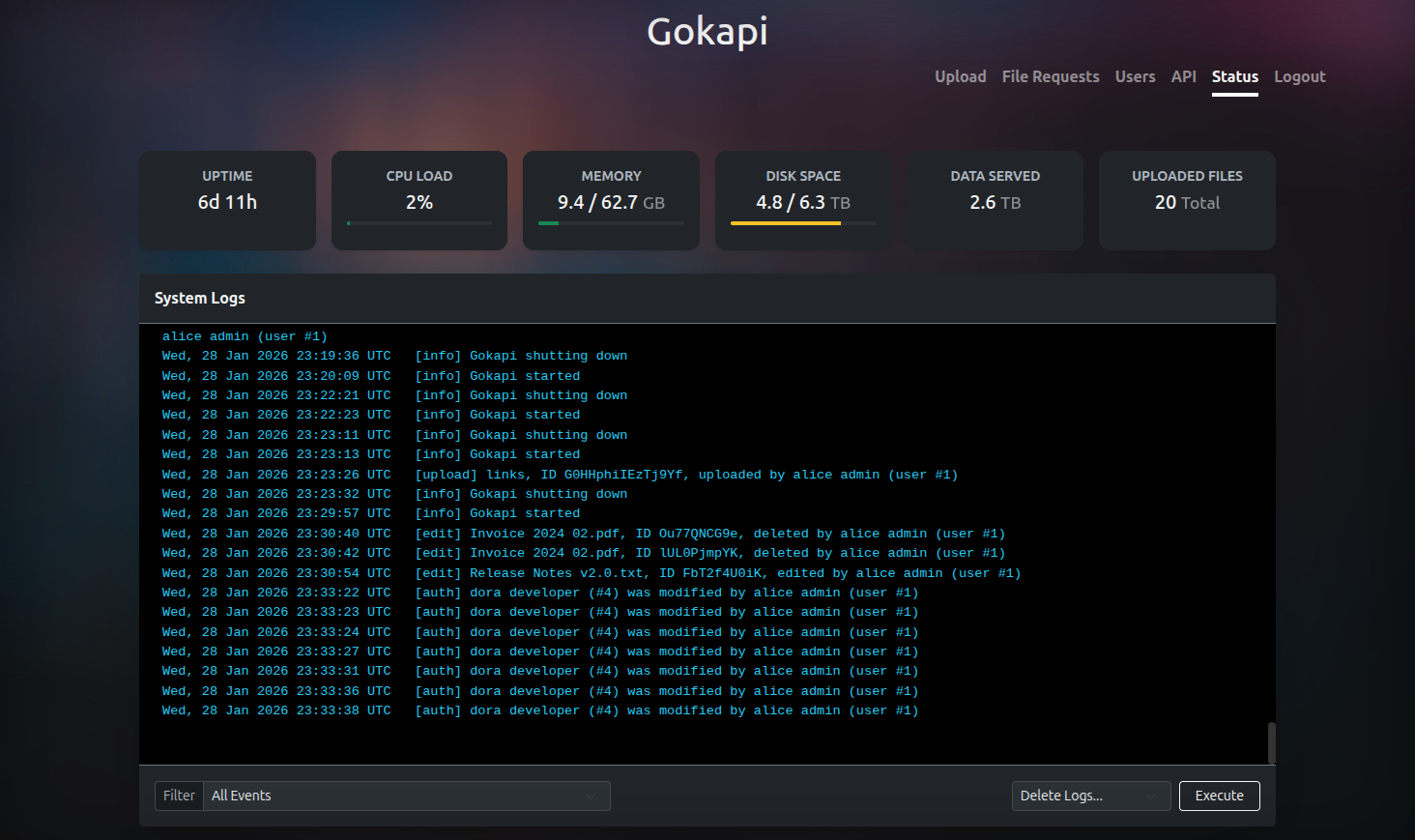Click the Execute button
Screen dimensions: 1415x840
tap(1220, 796)
